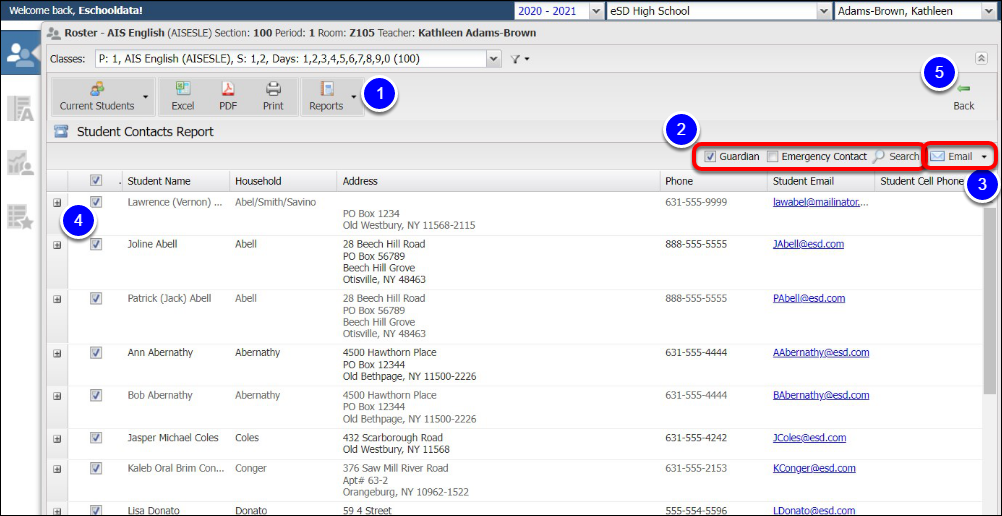Uncheck Joline Abell row checkbox
The height and width of the screenshot is (516, 1002).
click(96, 244)
